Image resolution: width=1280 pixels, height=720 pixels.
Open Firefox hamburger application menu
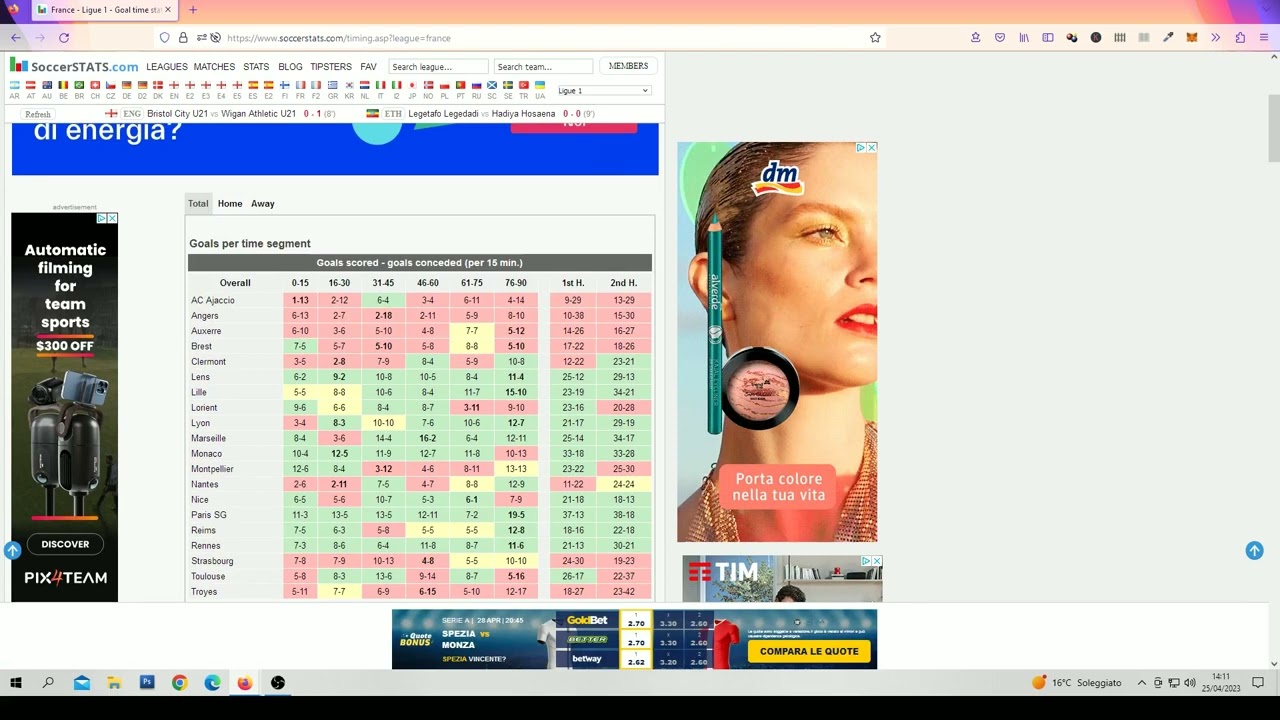tap(1264, 38)
